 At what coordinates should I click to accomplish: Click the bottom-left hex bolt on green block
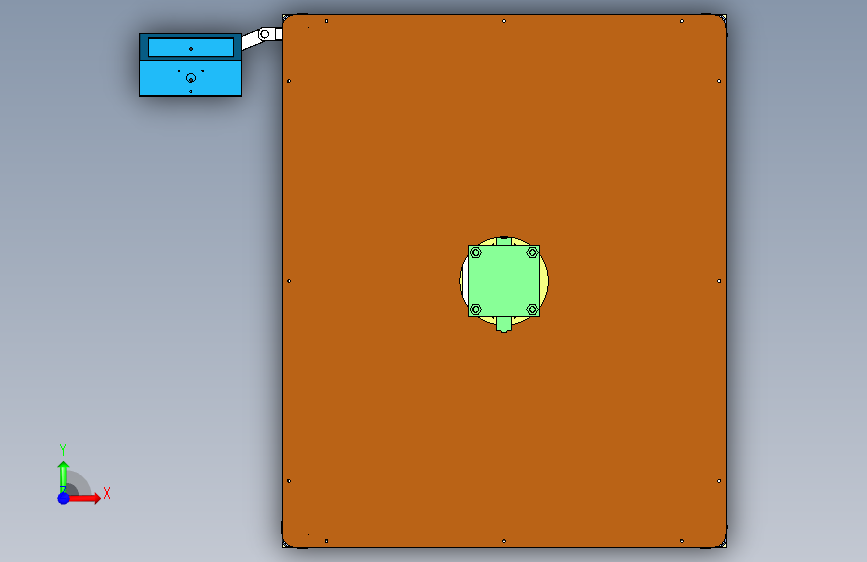476,309
